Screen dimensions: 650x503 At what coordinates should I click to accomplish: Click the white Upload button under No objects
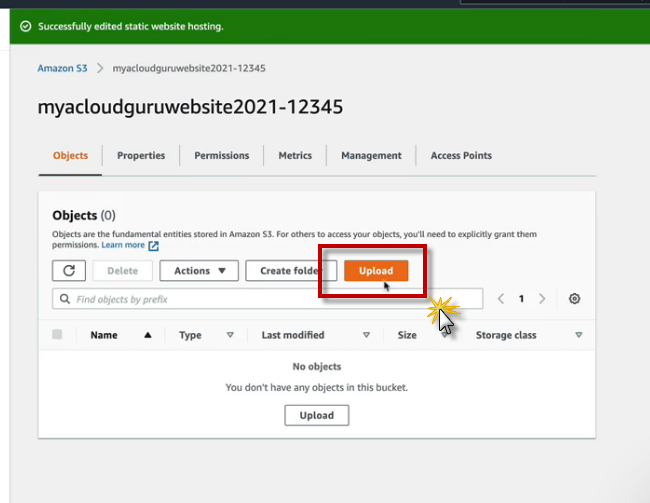pyautogui.click(x=317, y=415)
